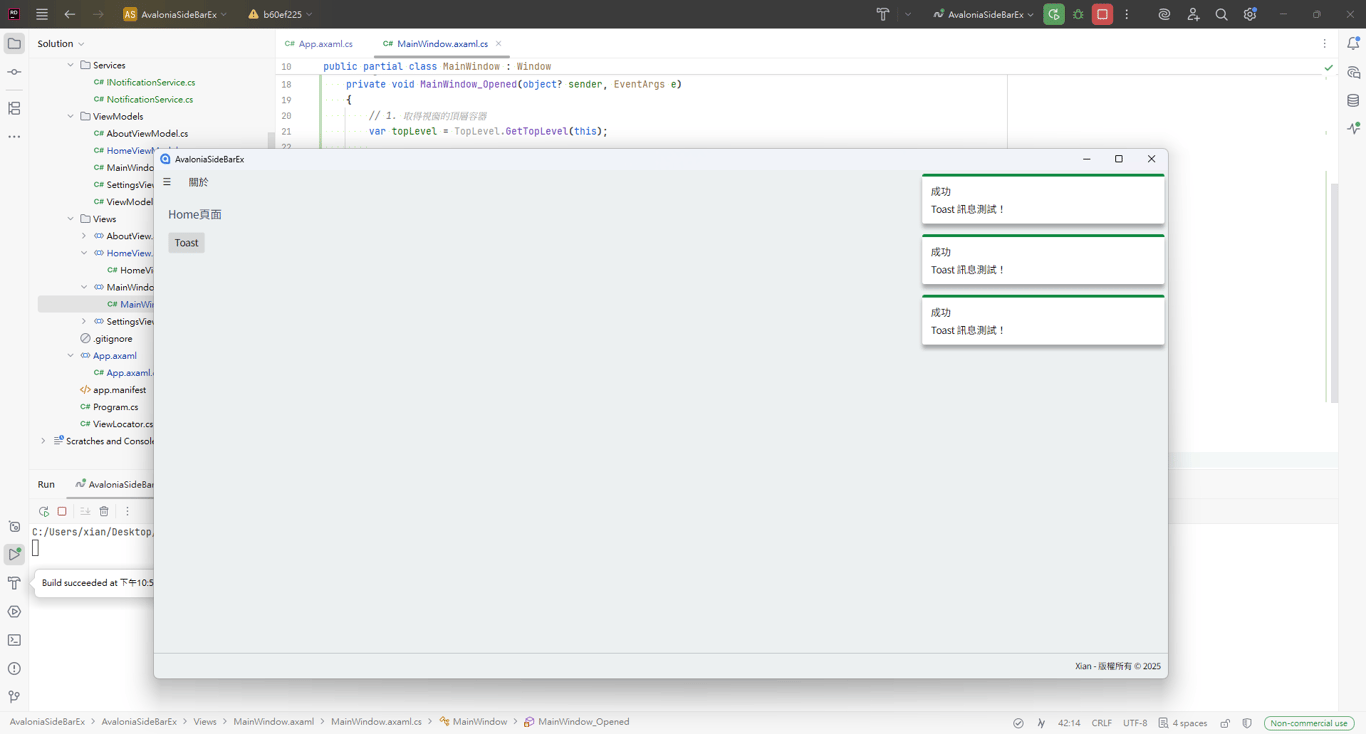The height and width of the screenshot is (734, 1366).
Task: Open the AI chat icon in right strip
Action: (x=1353, y=73)
